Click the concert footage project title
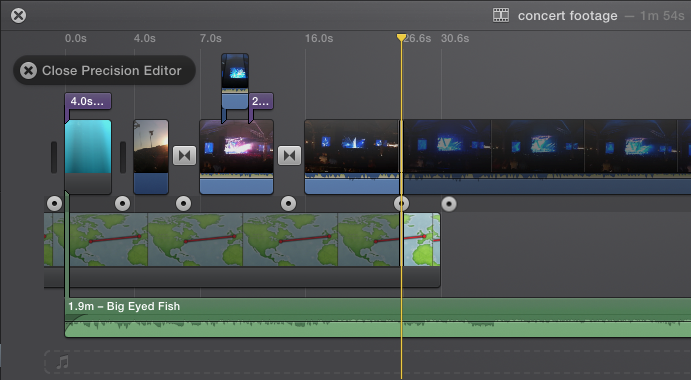Viewport: 691px width, 380px height. tap(568, 16)
